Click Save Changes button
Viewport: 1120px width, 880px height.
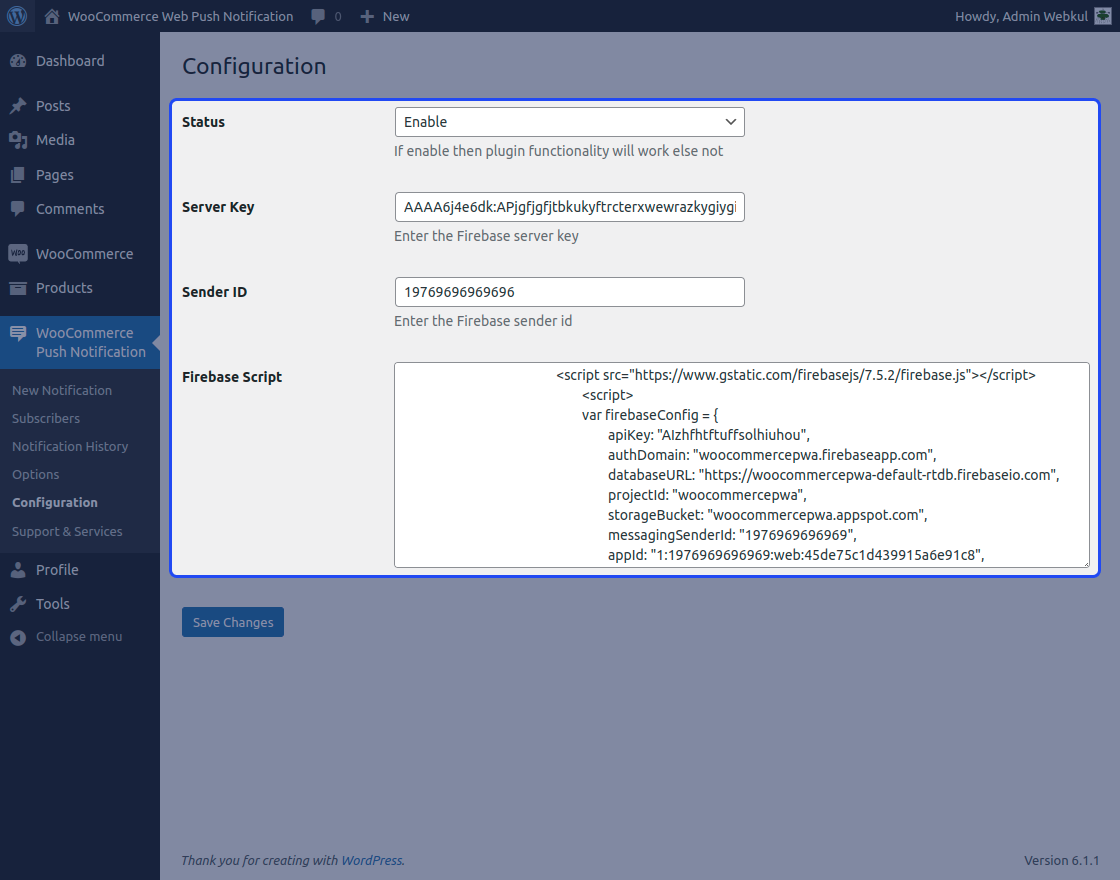[233, 622]
